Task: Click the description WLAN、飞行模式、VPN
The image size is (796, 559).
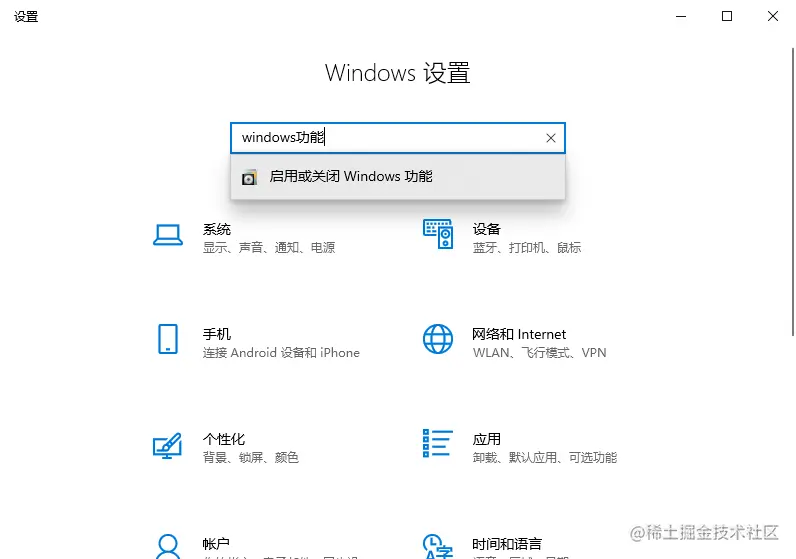Action: (539, 352)
